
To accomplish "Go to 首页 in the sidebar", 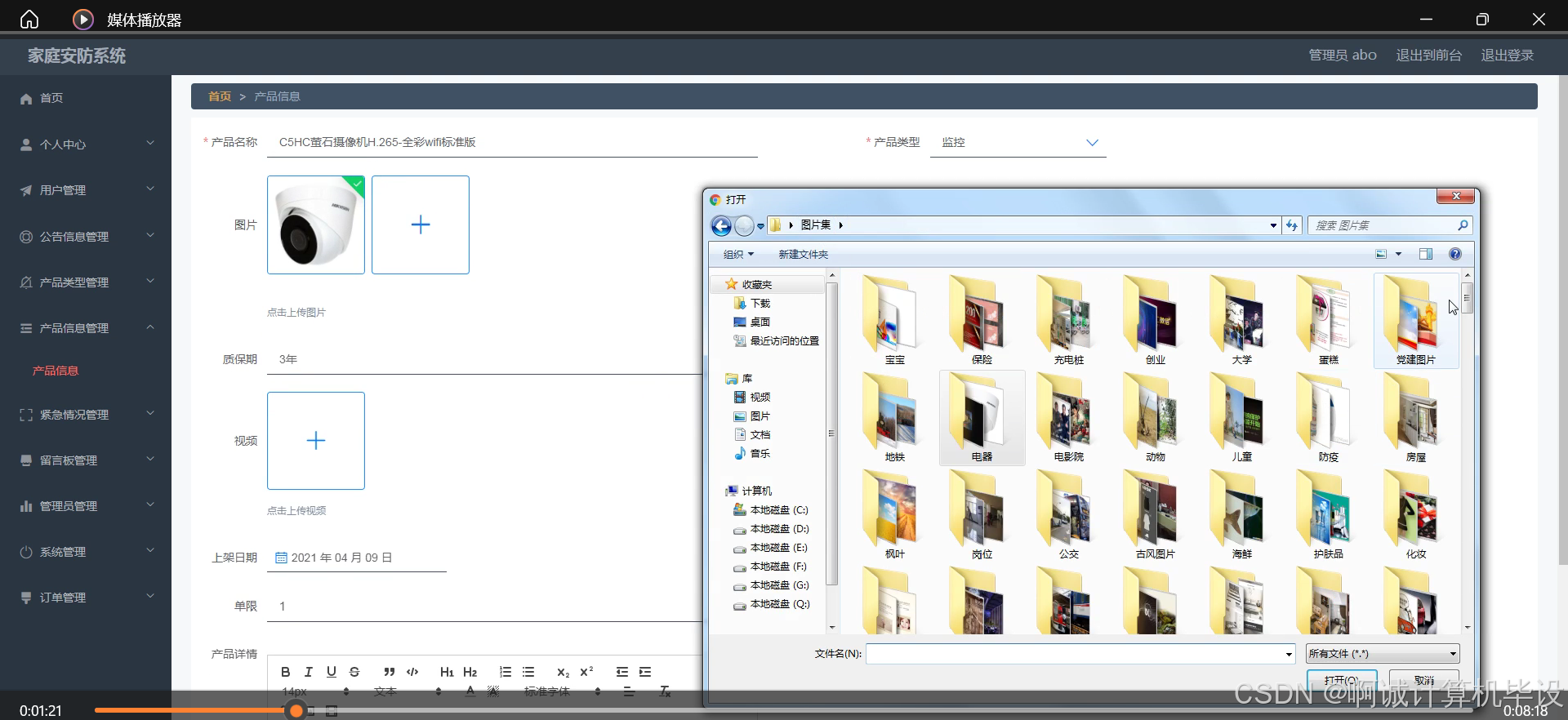I will pyautogui.click(x=86, y=98).
